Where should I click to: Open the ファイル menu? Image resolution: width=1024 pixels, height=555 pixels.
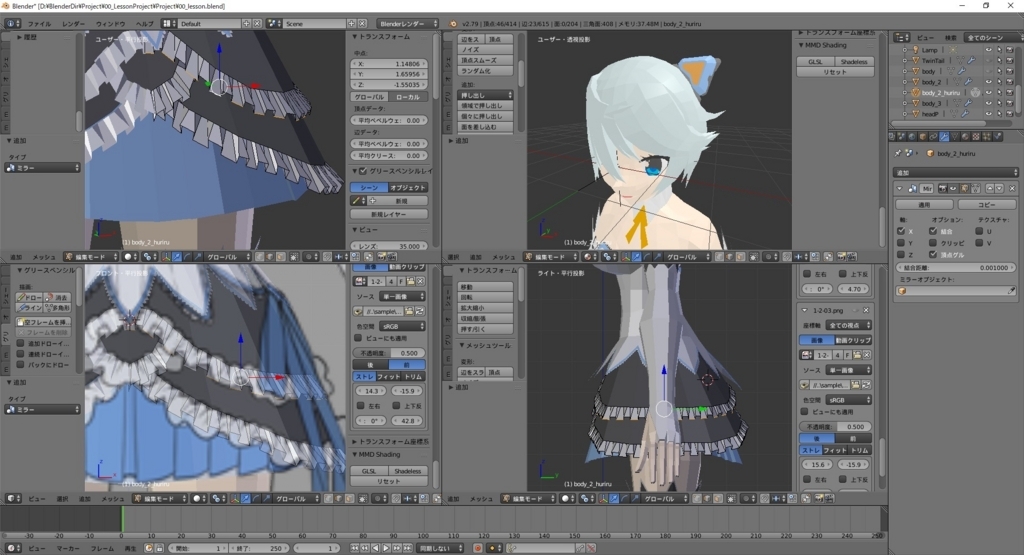(39, 24)
